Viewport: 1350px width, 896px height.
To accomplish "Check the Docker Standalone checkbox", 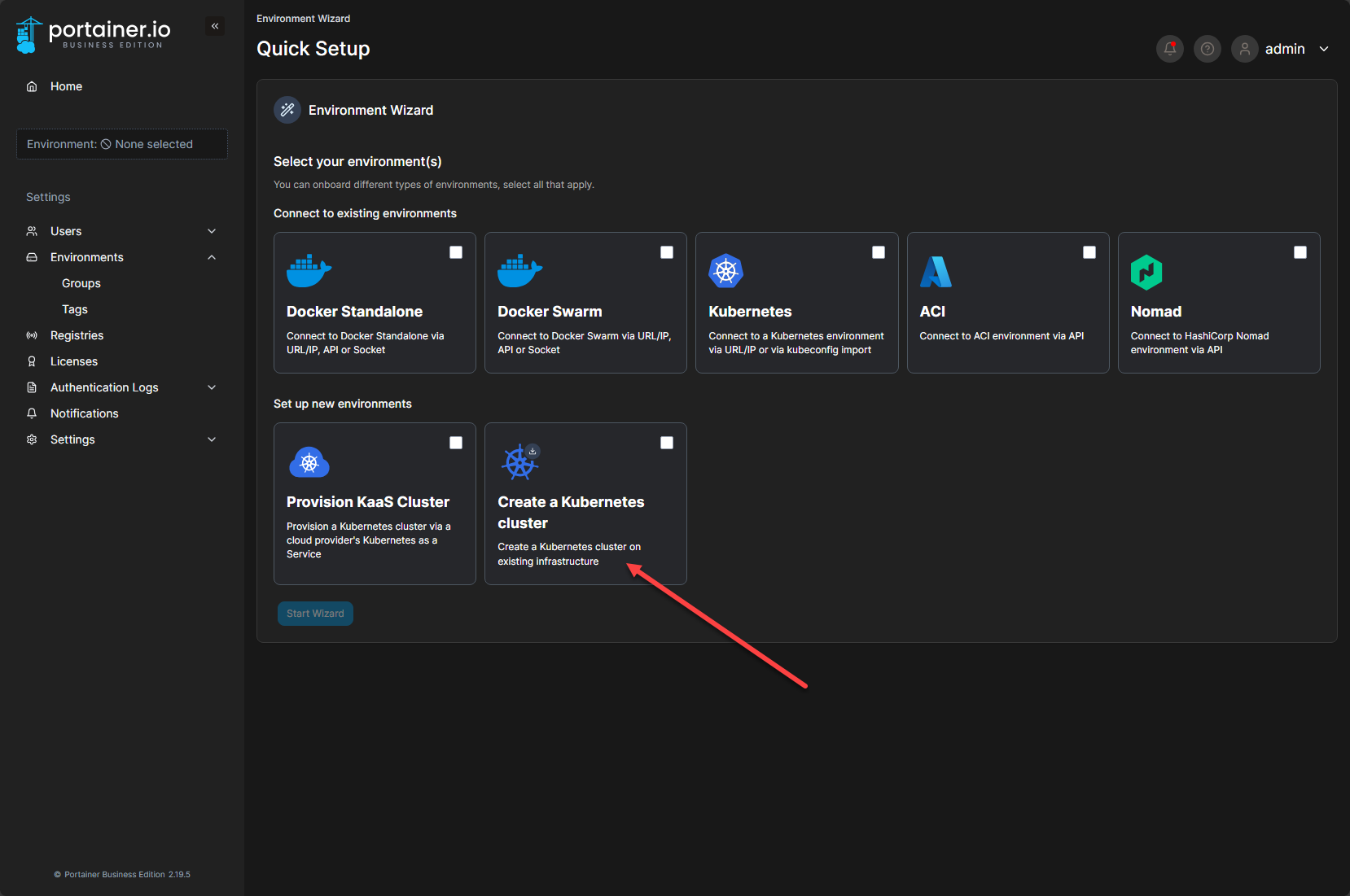I will click(456, 252).
